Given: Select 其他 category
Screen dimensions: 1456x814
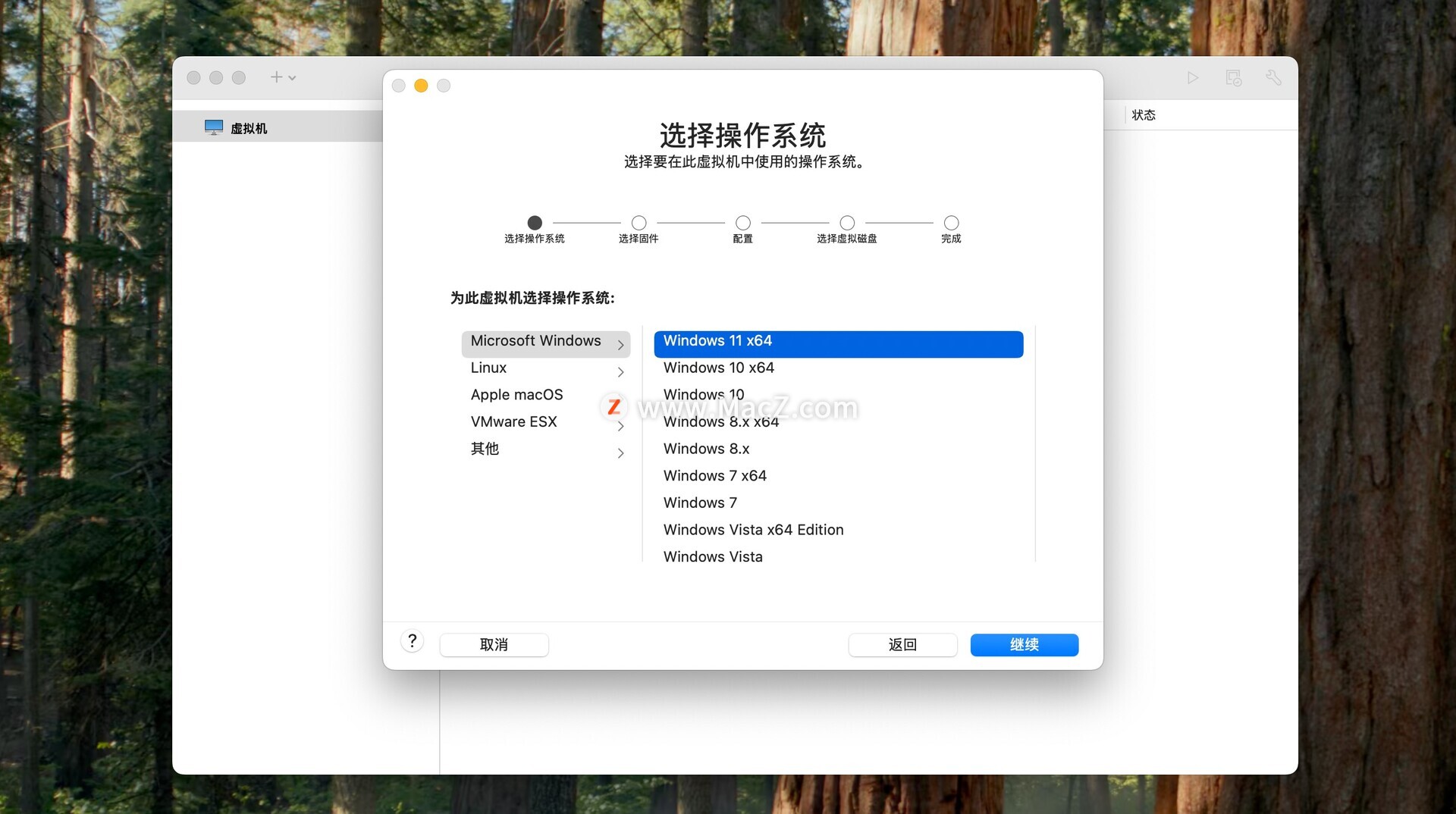Looking at the screenshot, I should (545, 449).
